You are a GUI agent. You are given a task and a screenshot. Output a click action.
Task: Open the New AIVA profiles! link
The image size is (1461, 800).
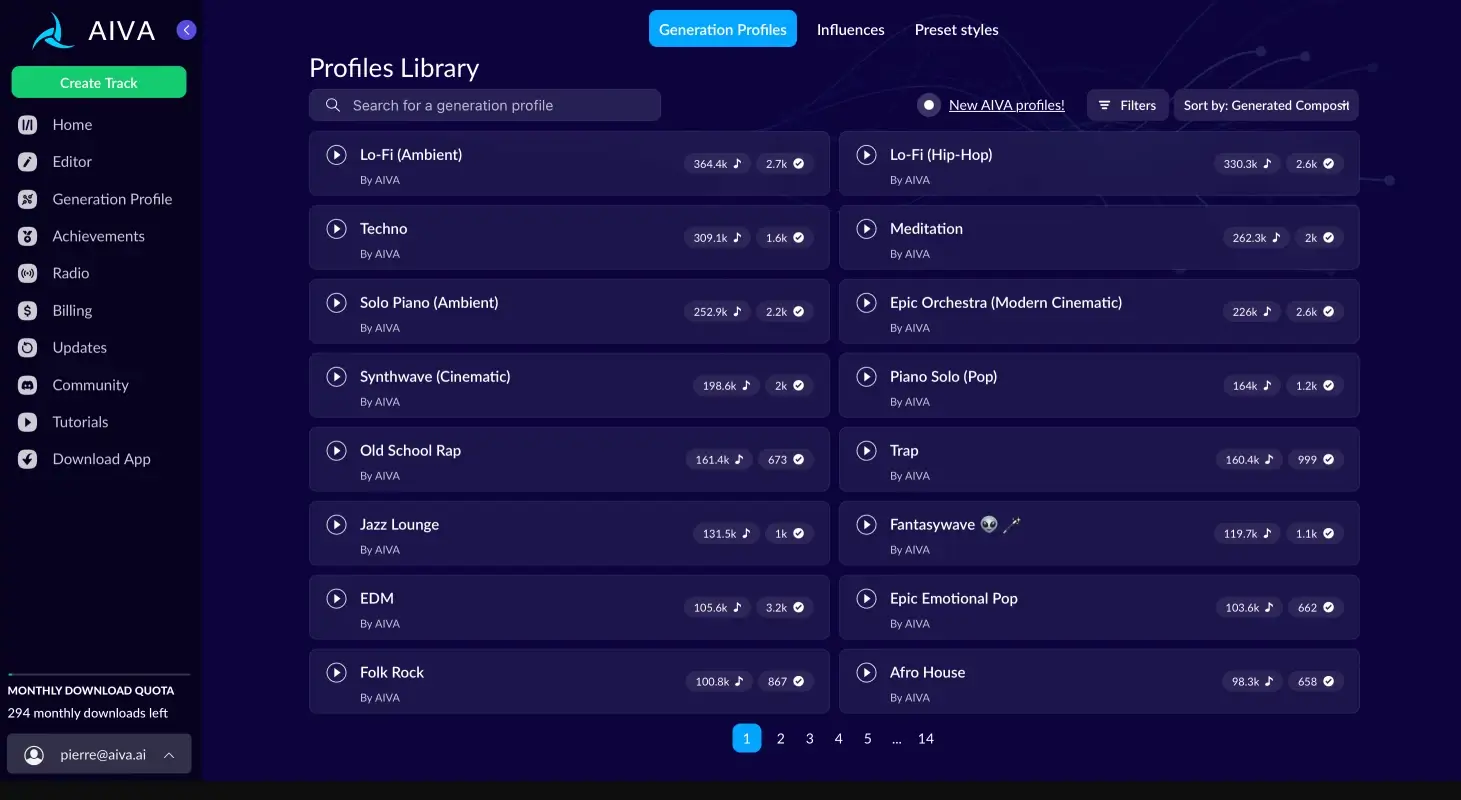[x=1006, y=105]
